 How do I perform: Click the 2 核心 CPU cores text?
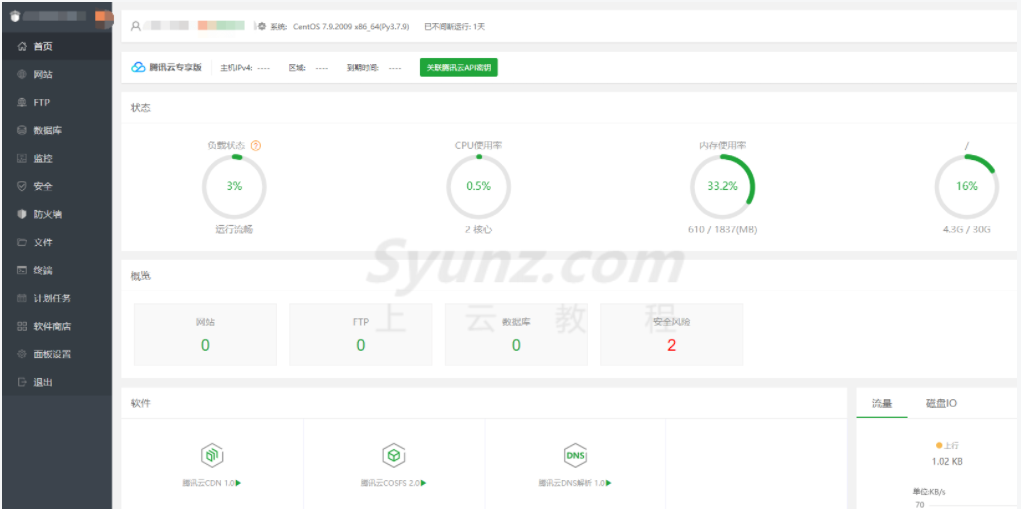(479, 230)
